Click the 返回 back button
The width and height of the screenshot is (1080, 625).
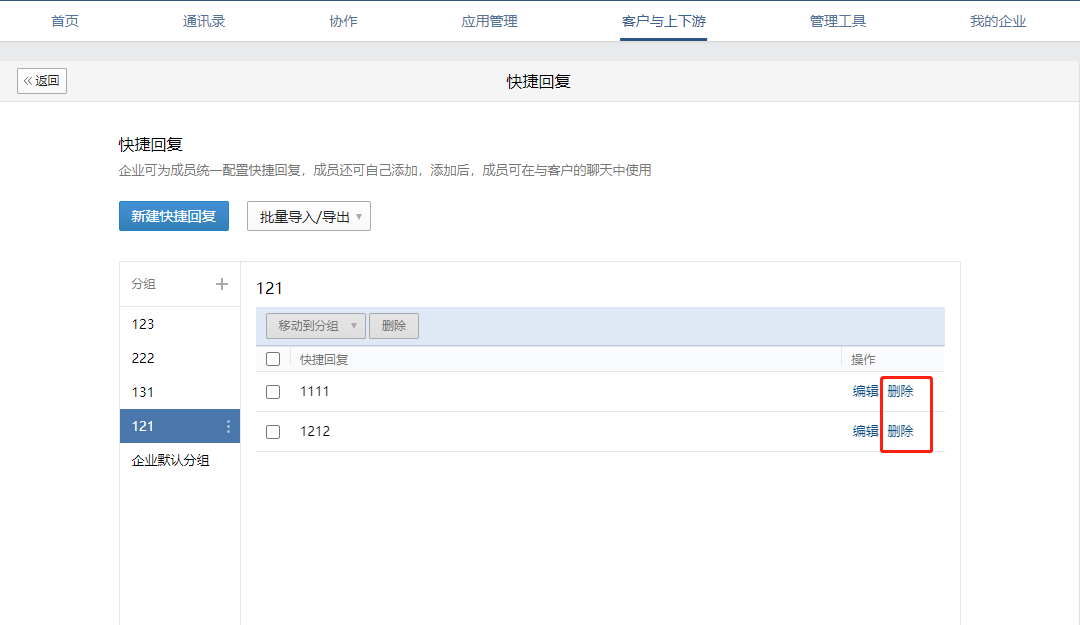(x=42, y=81)
